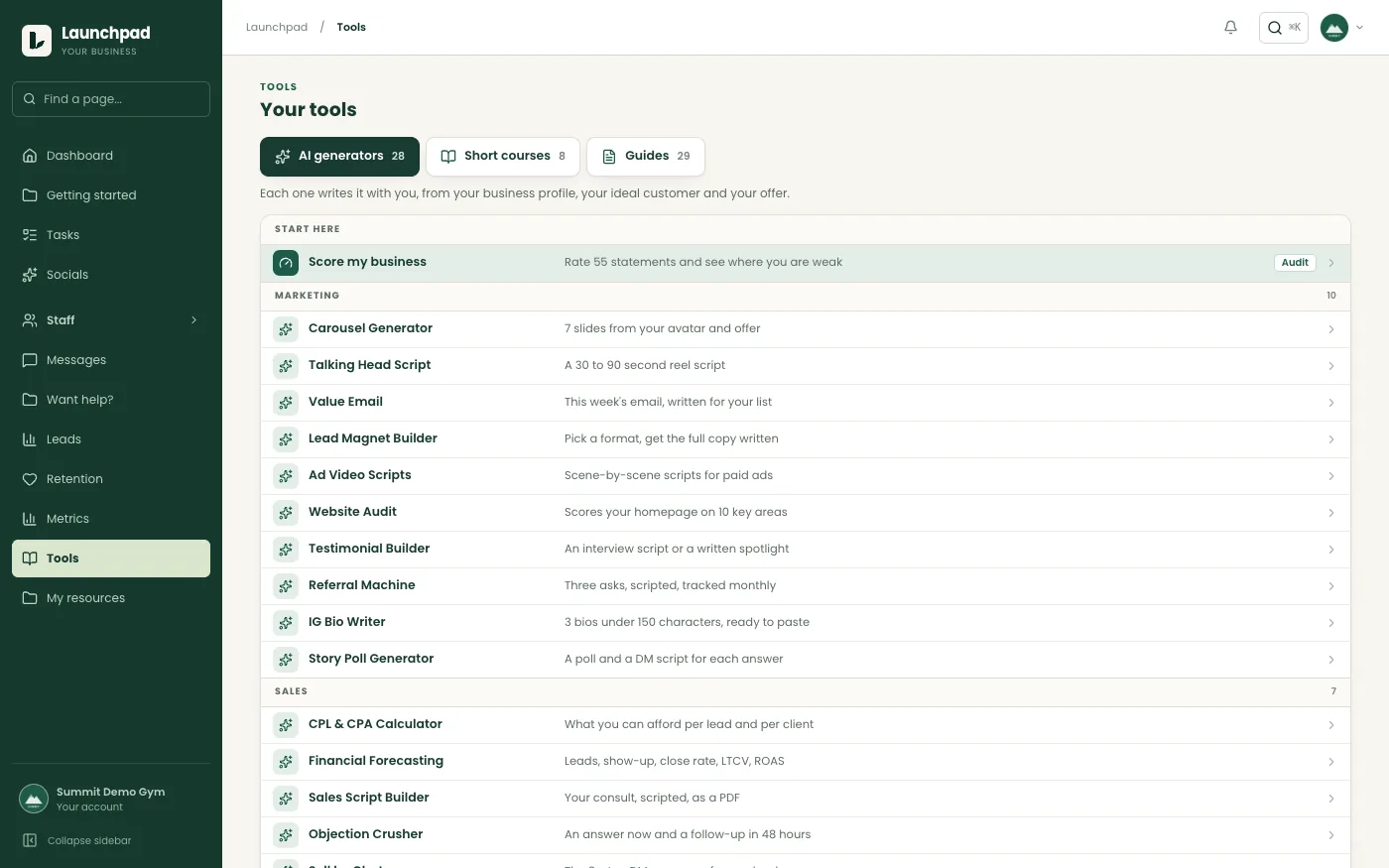This screenshot has width=1389, height=868.
Task: Click the Score my business gauge icon
Action: click(x=286, y=263)
